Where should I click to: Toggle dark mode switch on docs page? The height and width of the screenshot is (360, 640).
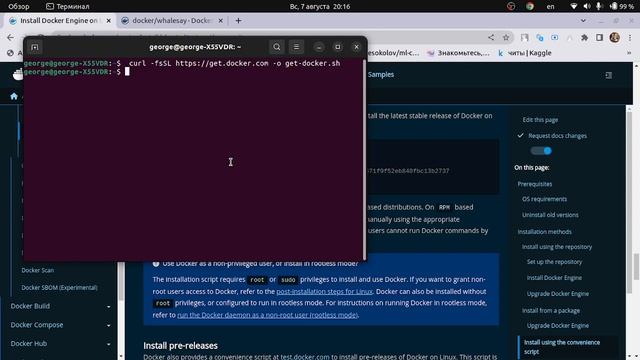[541, 151]
